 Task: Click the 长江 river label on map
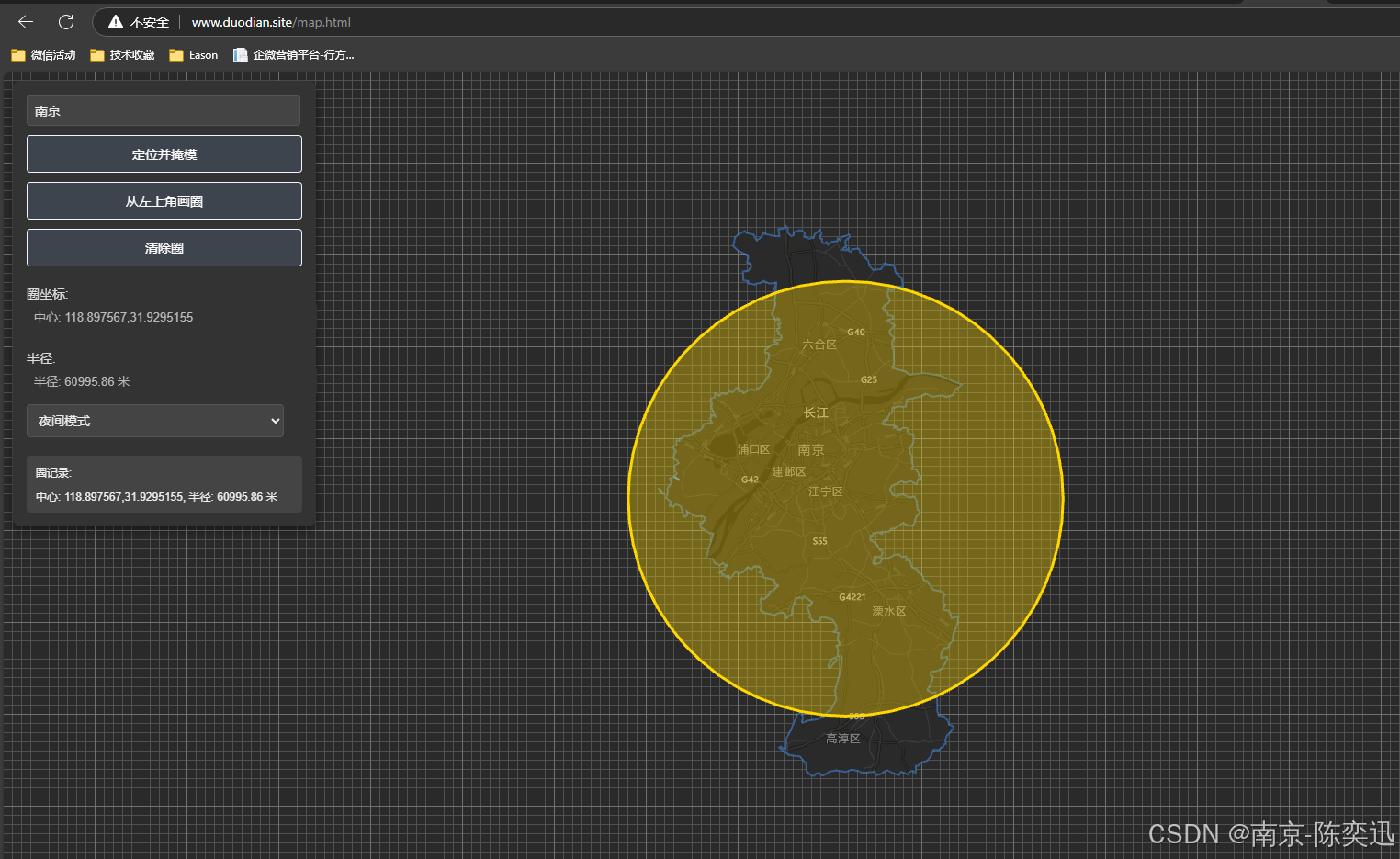point(816,413)
